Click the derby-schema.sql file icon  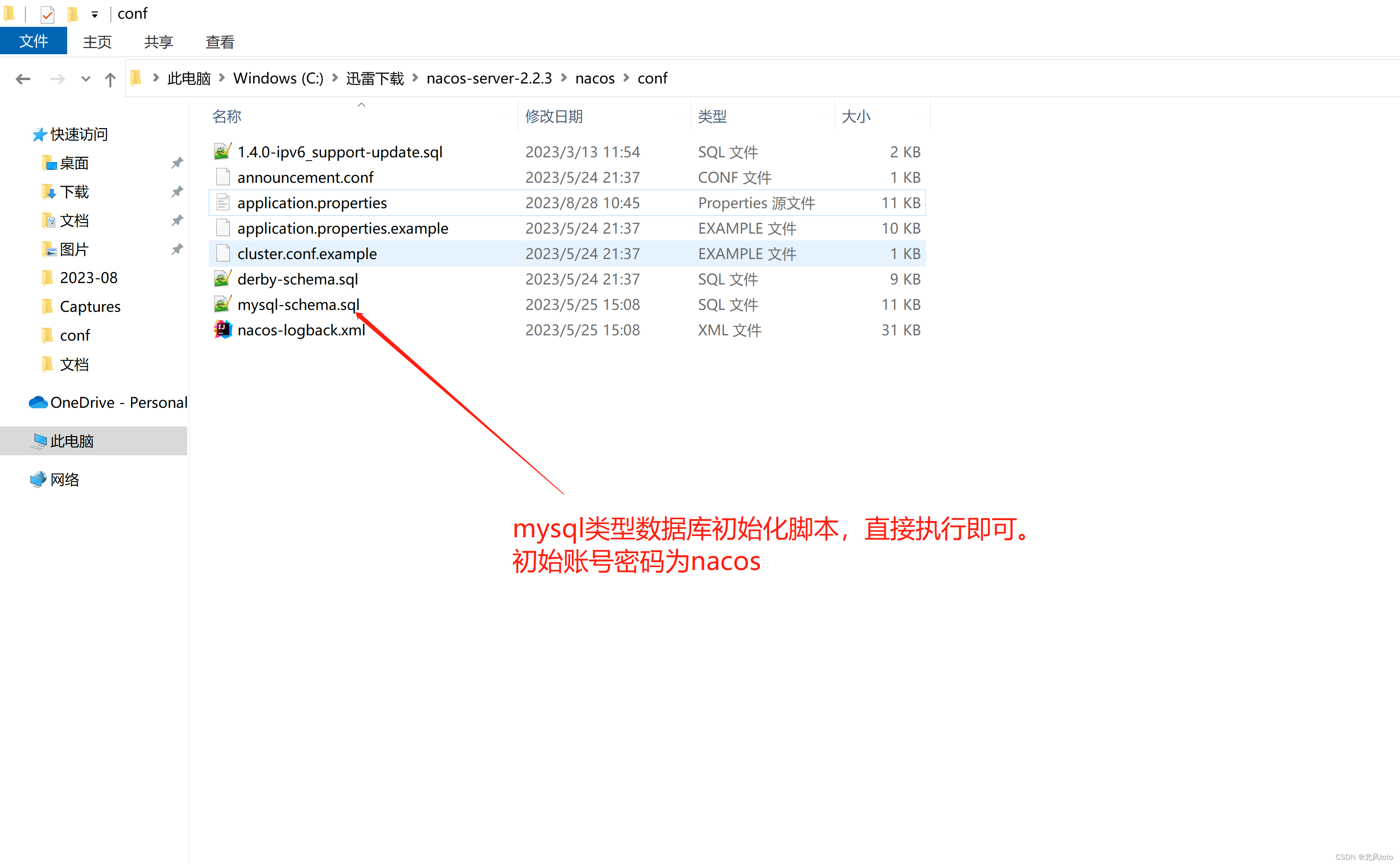coord(223,279)
